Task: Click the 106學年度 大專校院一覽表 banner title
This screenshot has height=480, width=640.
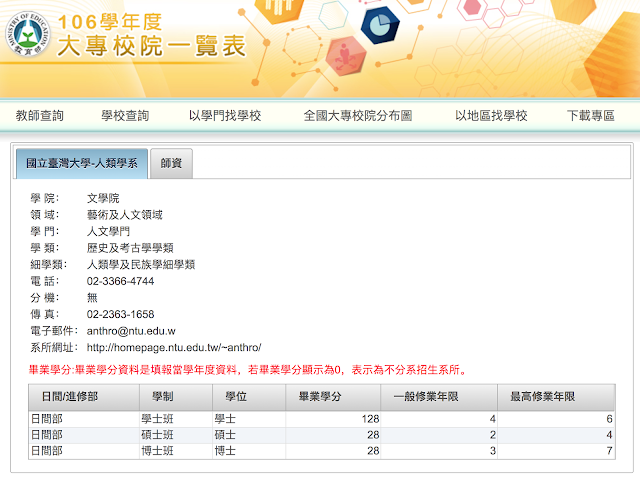Action: point(151,35)
